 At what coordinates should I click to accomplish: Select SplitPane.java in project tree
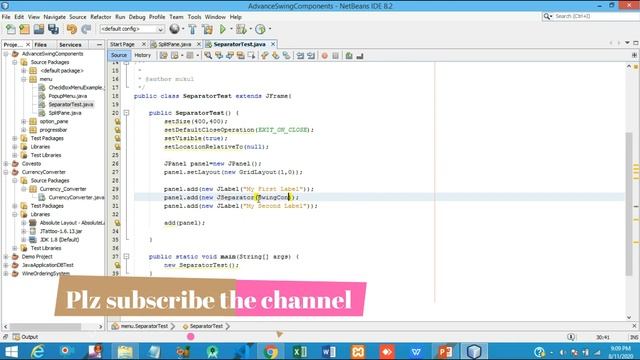(x=64, y=113)
